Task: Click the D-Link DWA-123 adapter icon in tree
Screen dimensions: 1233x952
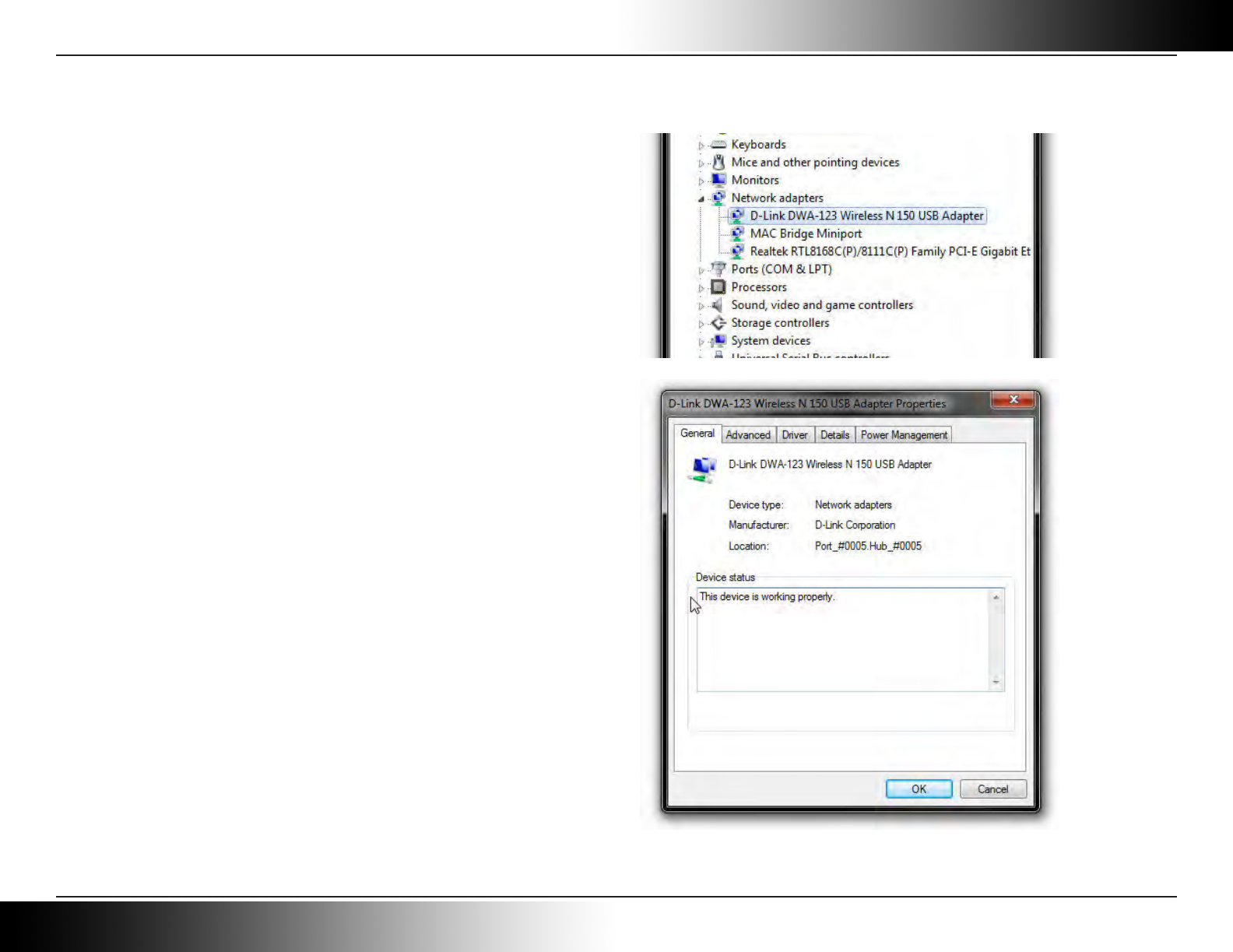Action: [737, 216]
